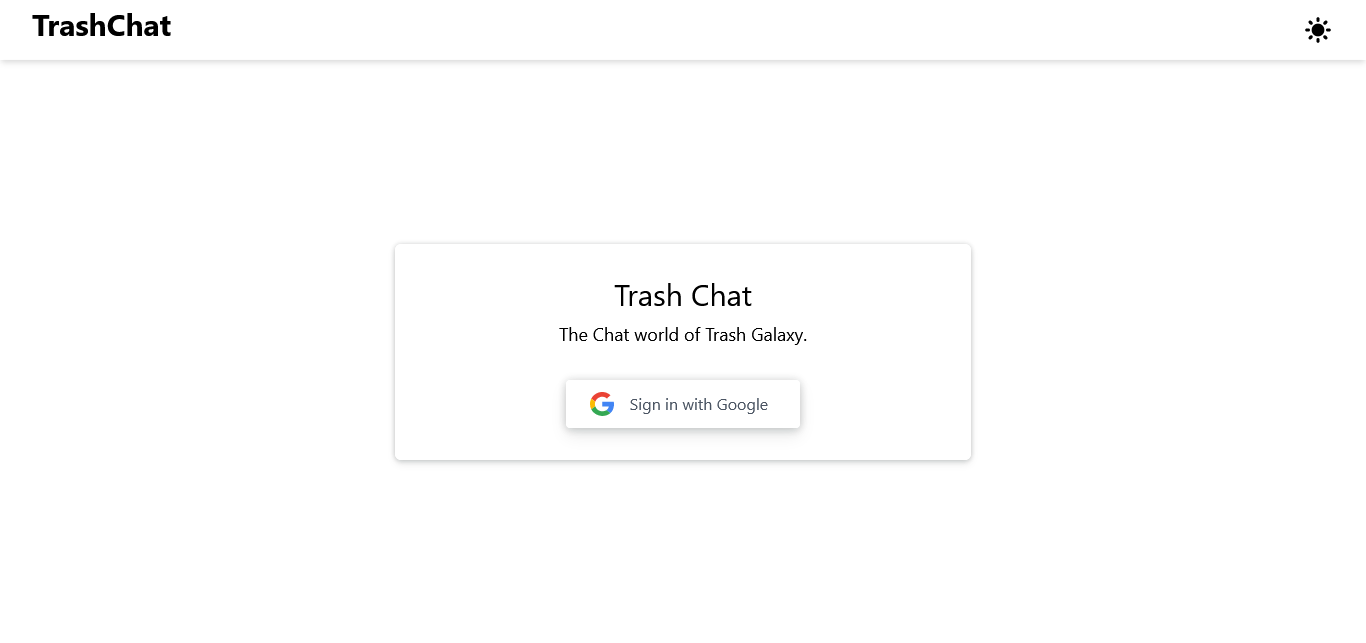Click the header bar of TrashChat
1366x643 pixels.
[x=683, y=30]
